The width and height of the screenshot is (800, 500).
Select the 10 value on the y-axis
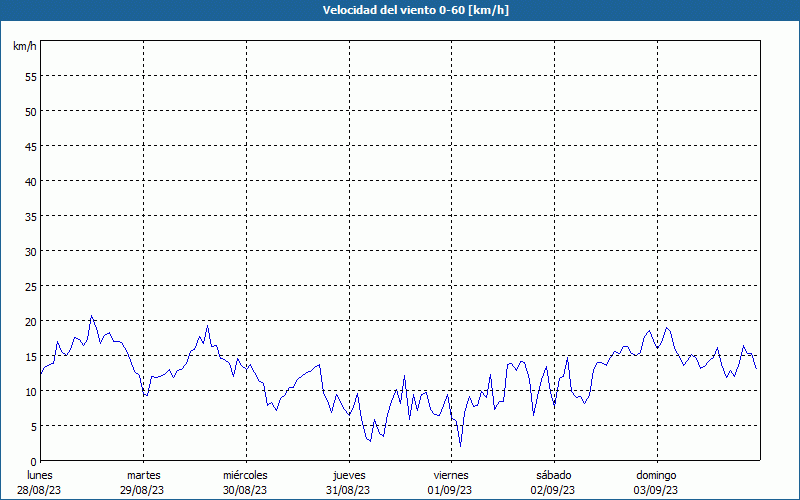(x=31, y=391)
